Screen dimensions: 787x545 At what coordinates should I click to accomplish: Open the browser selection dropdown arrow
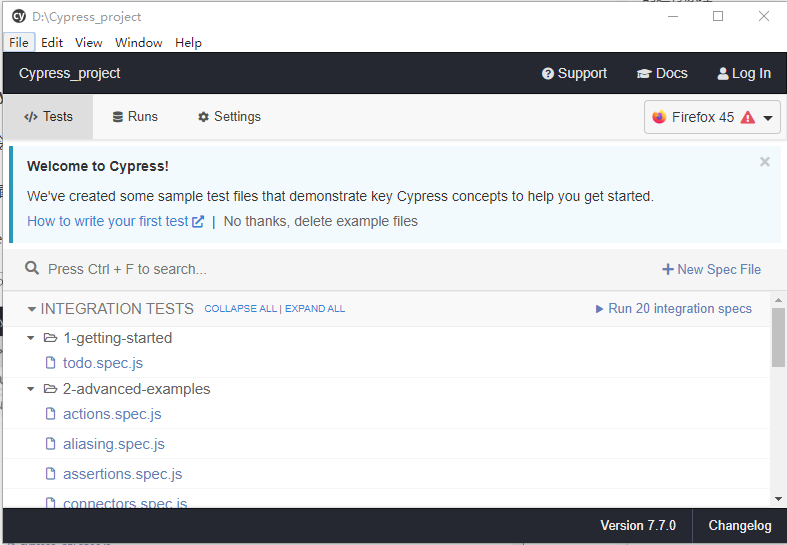[769, 118]
